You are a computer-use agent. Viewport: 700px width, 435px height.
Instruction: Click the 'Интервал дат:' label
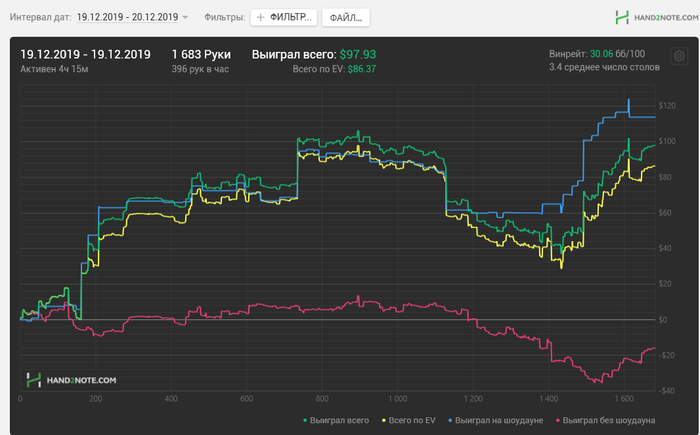(41, 17)
